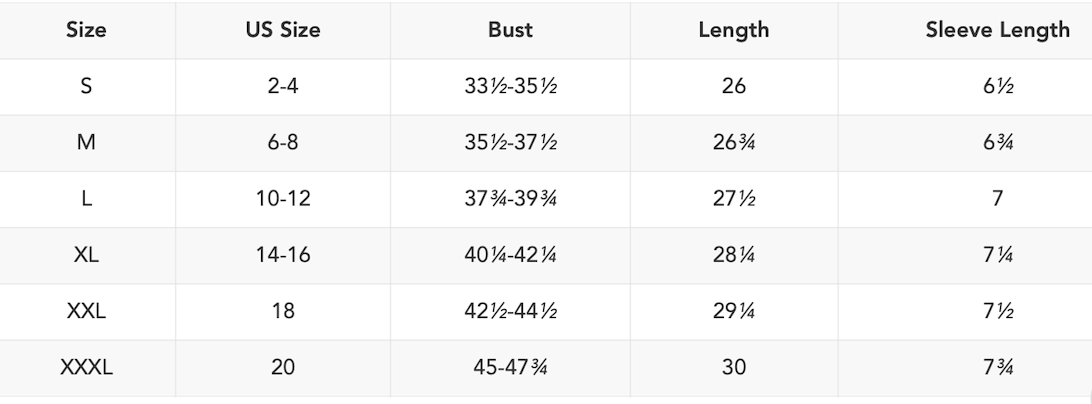This screenshot has height=404, width=1092.
Task: Select the M size row label
Action: pyautogui.click(x=86, y=142)
